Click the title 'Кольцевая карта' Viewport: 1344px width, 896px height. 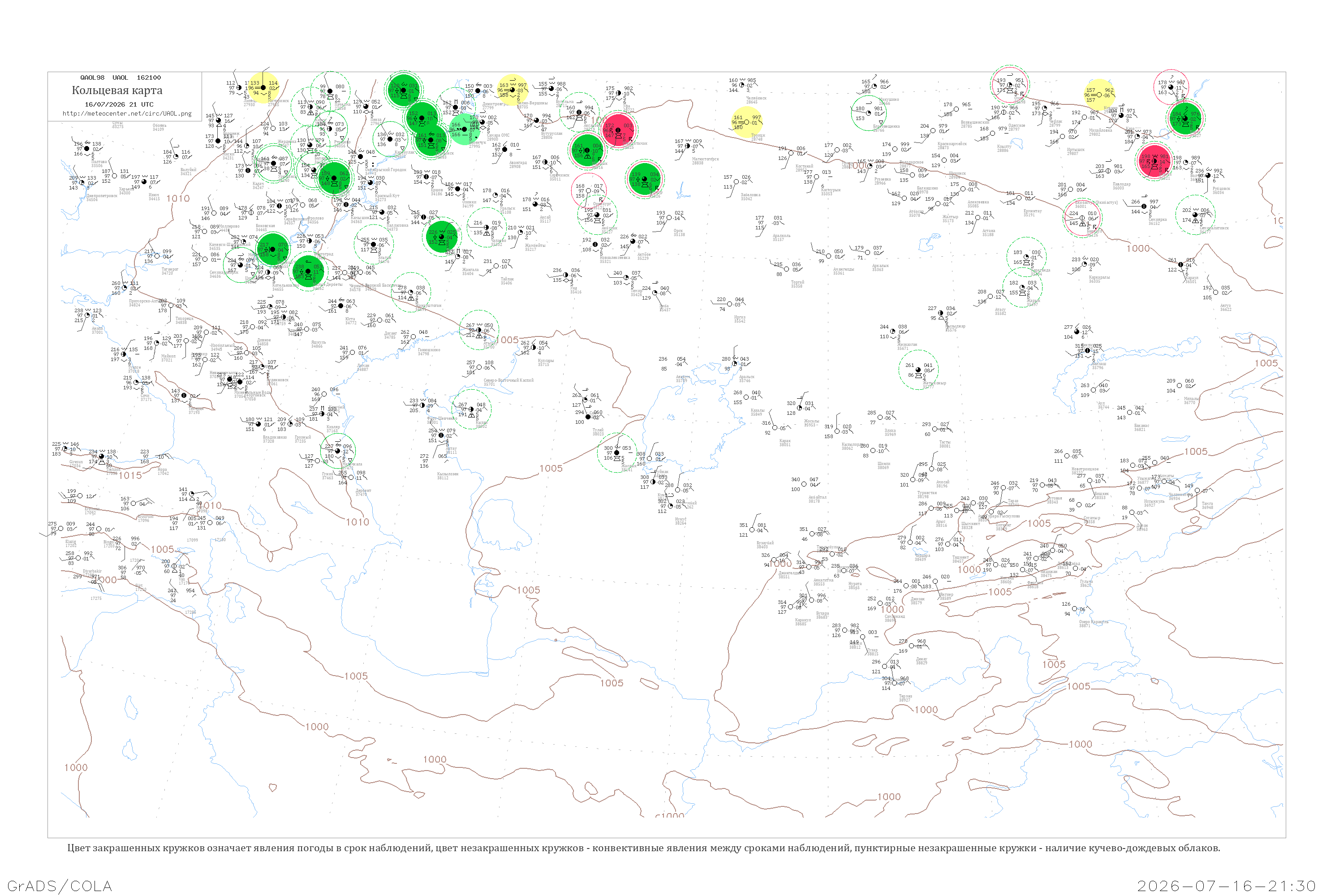point(117,90)
